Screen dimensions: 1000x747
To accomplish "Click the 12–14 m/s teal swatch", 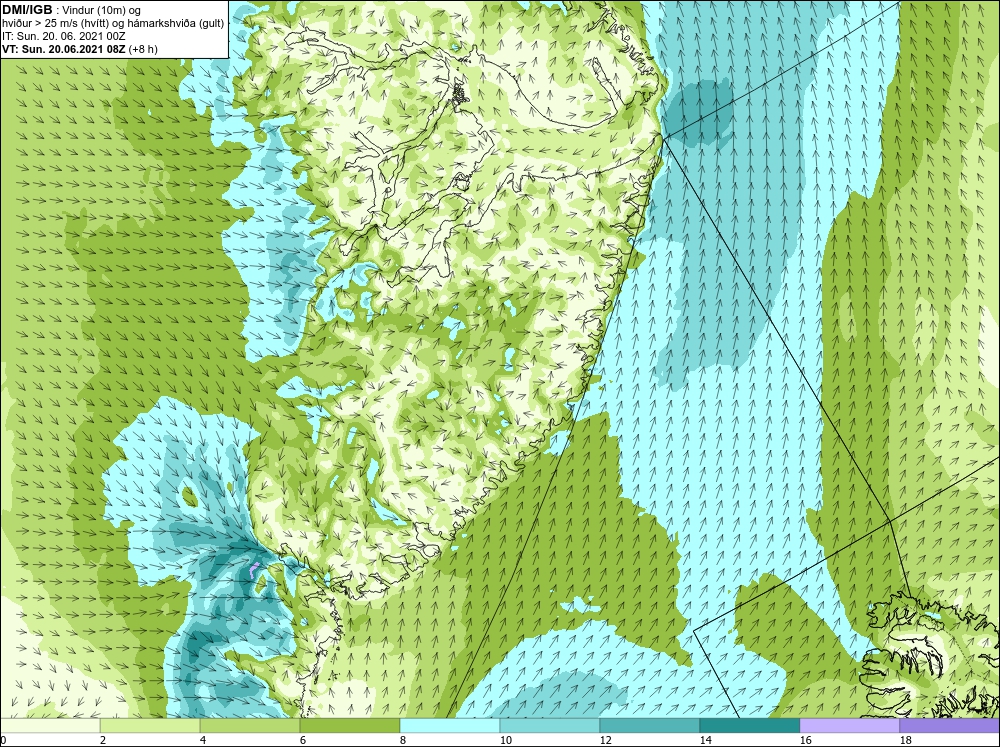I will [x=649, y=726].
